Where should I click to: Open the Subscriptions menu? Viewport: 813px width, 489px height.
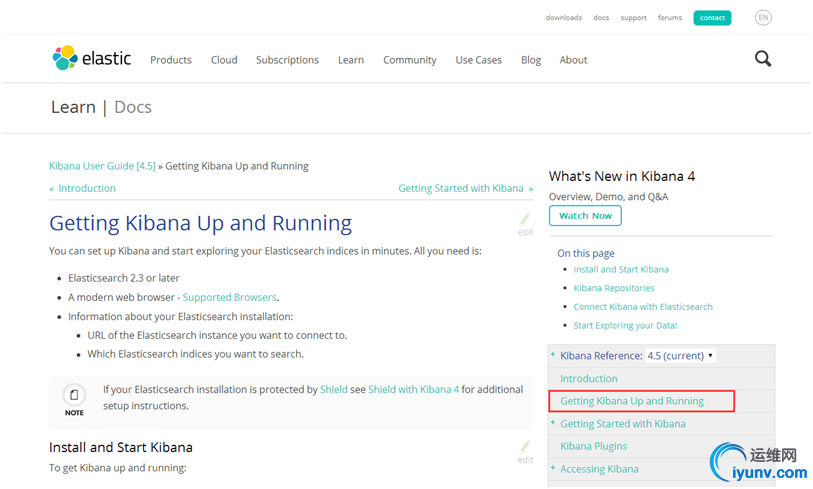coord(287,60)
